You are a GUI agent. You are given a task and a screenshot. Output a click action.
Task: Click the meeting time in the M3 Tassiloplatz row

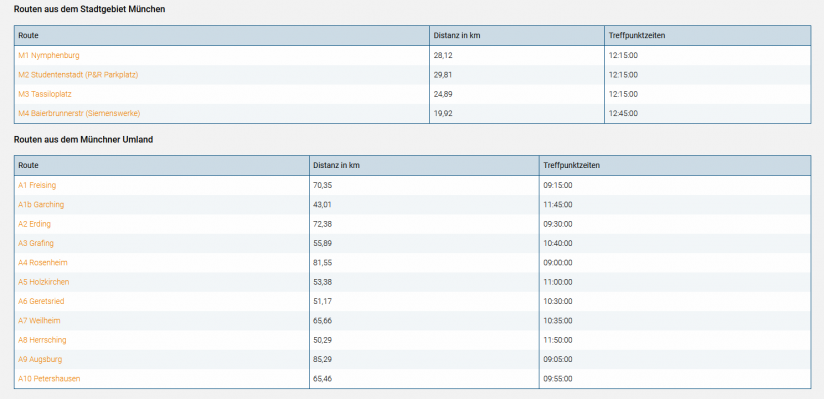(623, 94)
